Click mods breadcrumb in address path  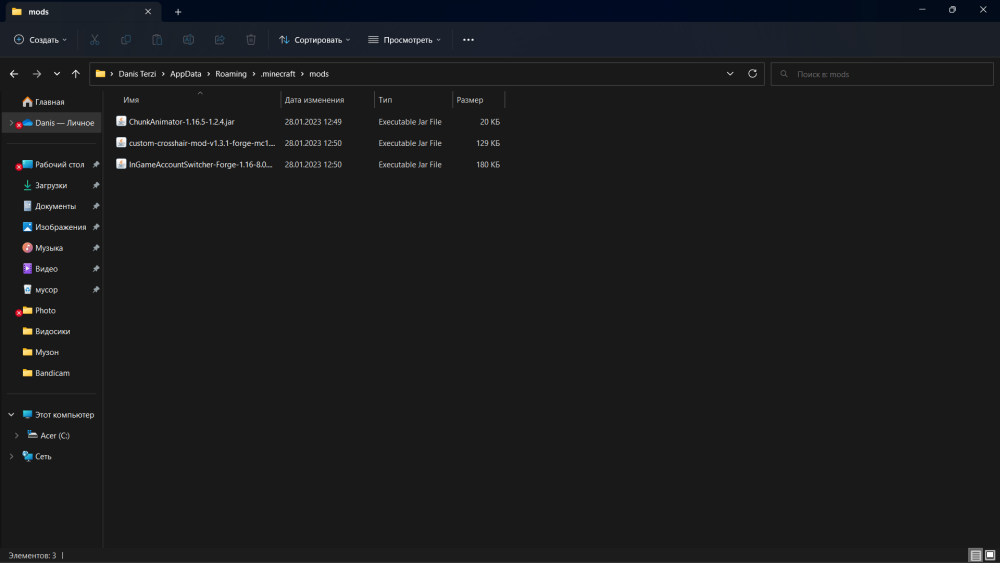(319, 74)
